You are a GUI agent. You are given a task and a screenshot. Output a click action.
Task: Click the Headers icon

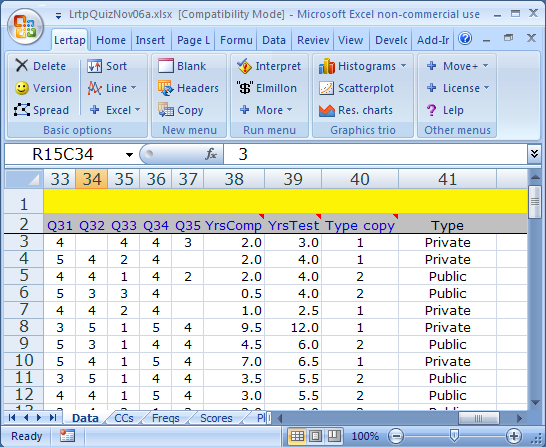[x=165, y=88]
